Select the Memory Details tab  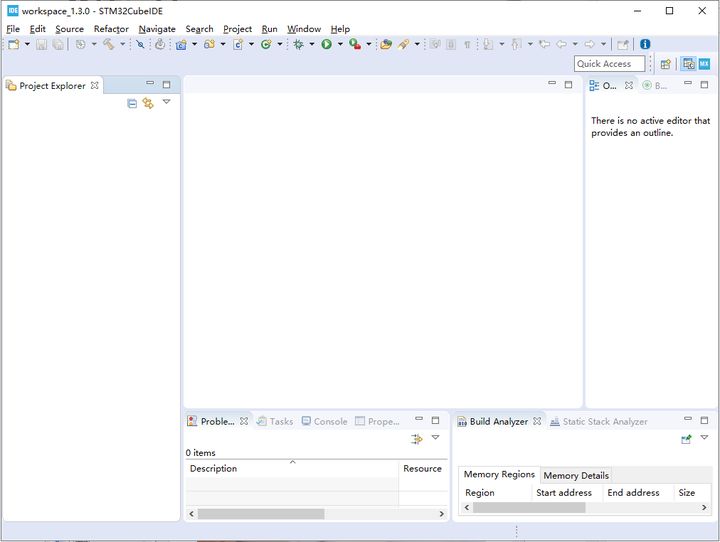(576, 475)
